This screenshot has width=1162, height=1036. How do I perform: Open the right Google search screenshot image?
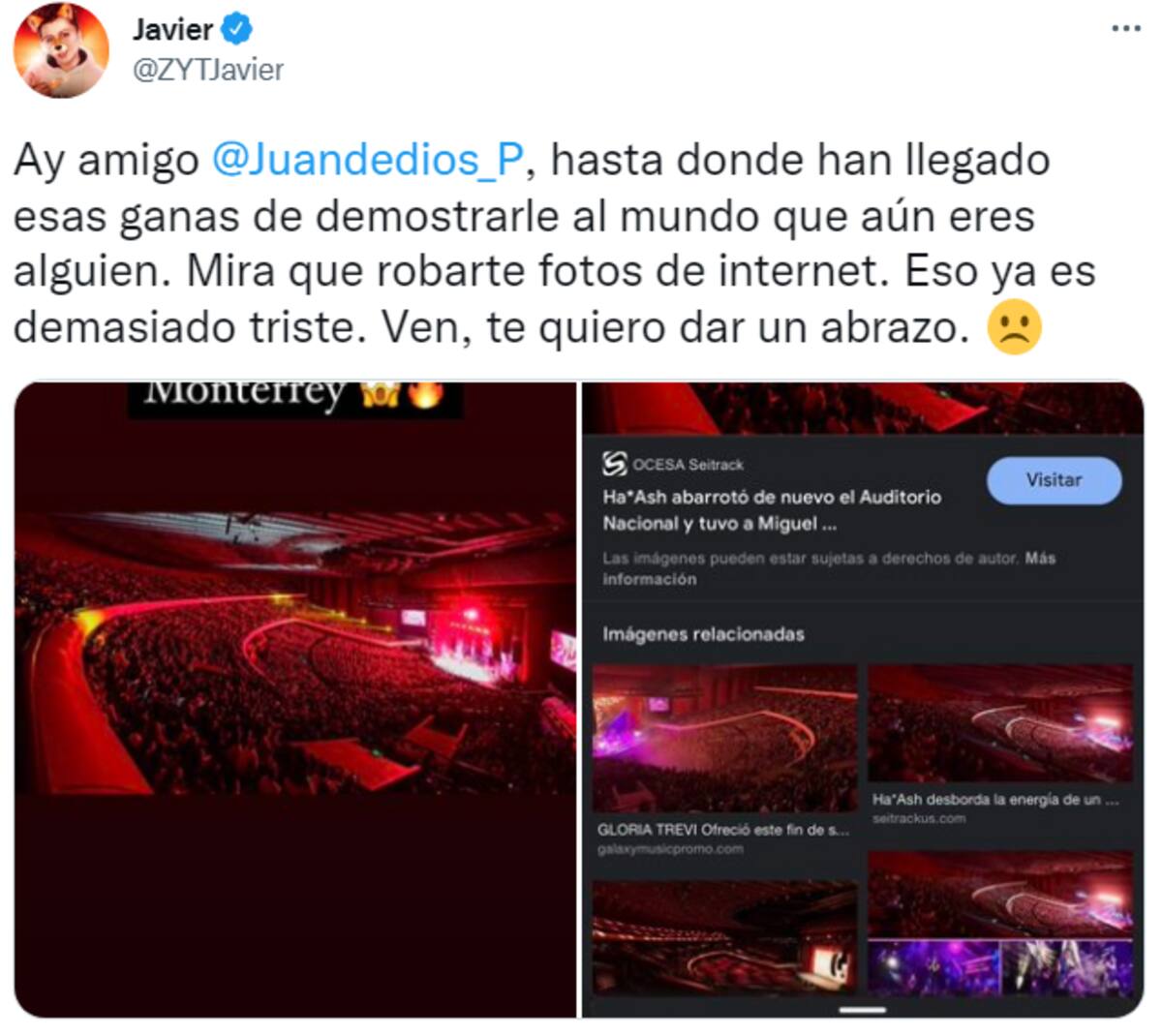863,699
